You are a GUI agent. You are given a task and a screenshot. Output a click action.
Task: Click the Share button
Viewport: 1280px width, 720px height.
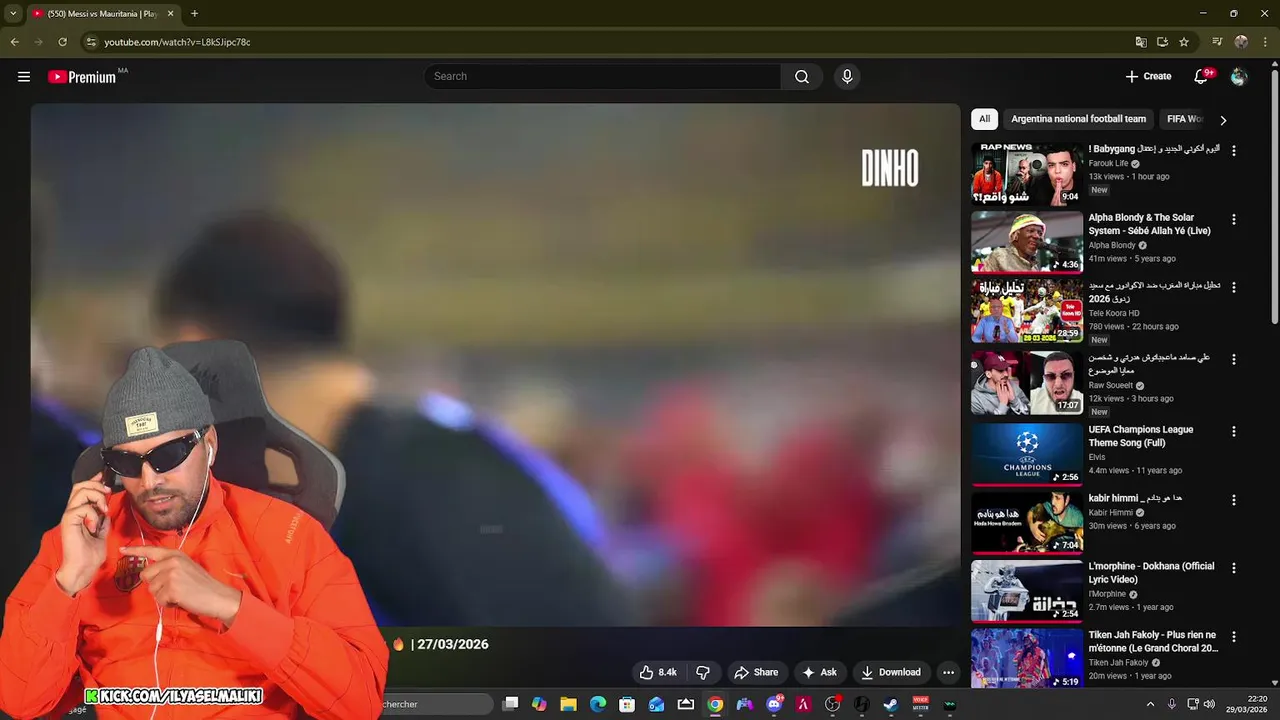756,672
